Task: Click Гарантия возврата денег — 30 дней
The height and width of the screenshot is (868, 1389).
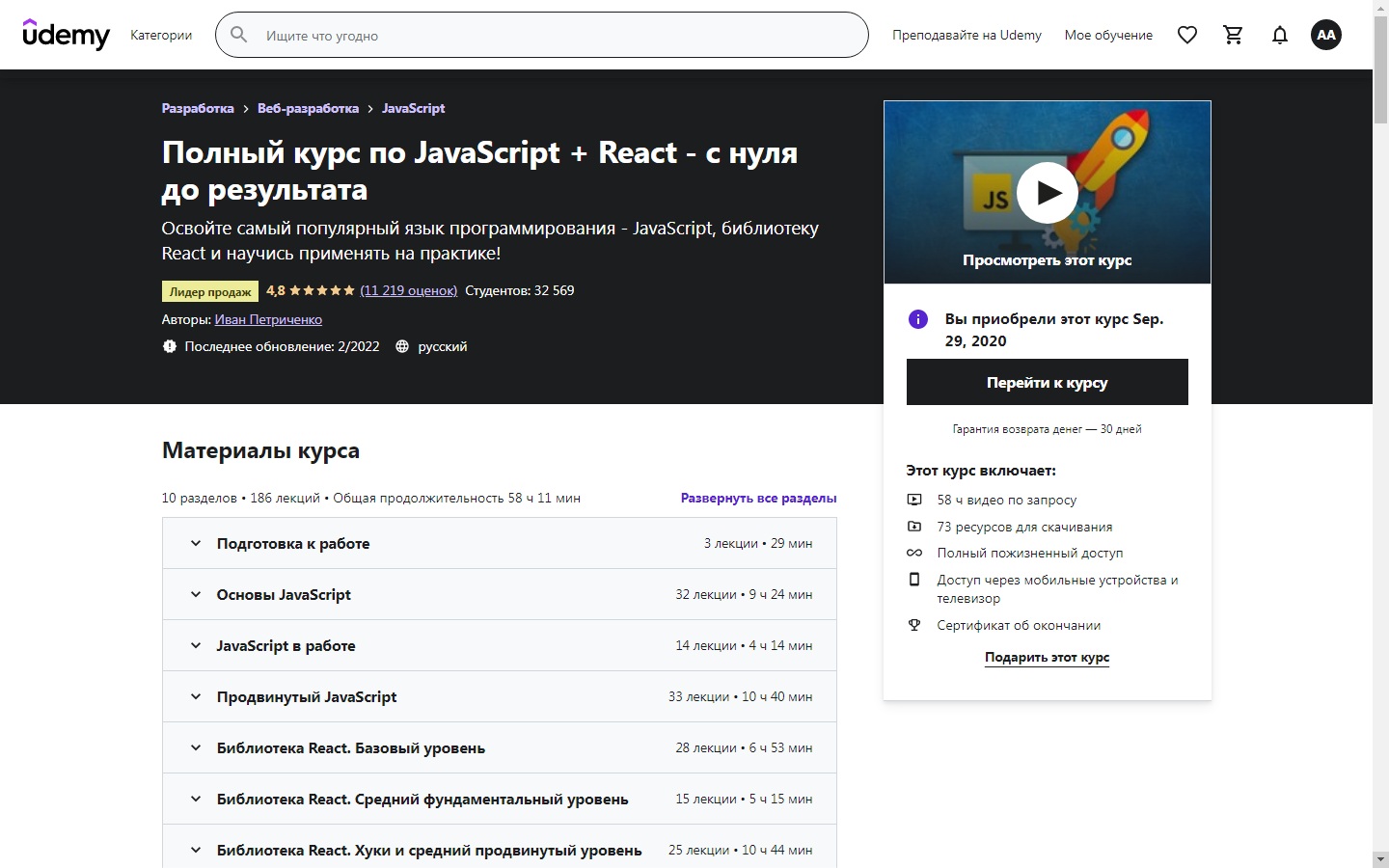Action: [1048, 429]
